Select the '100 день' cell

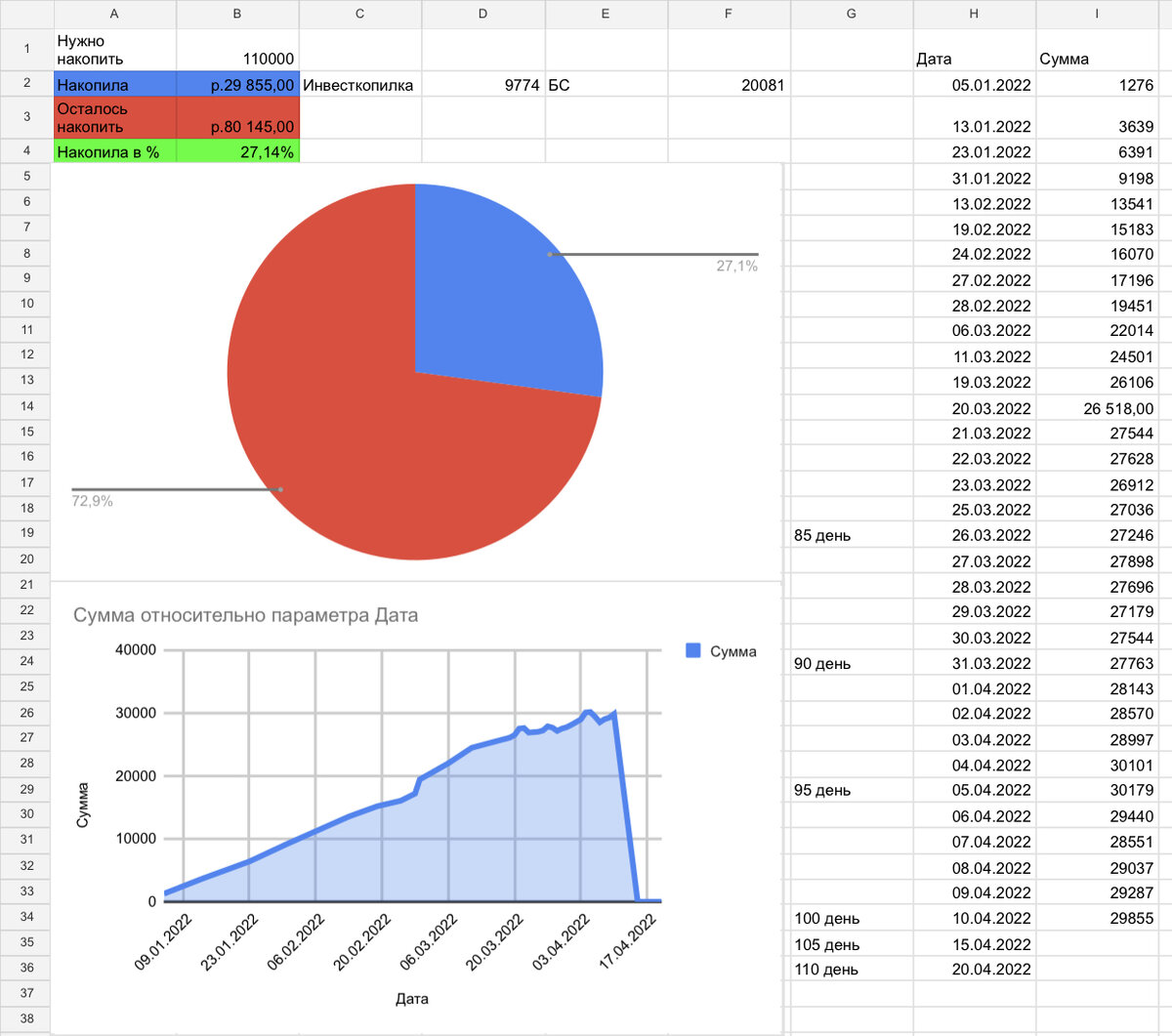[x=852, y=918]
